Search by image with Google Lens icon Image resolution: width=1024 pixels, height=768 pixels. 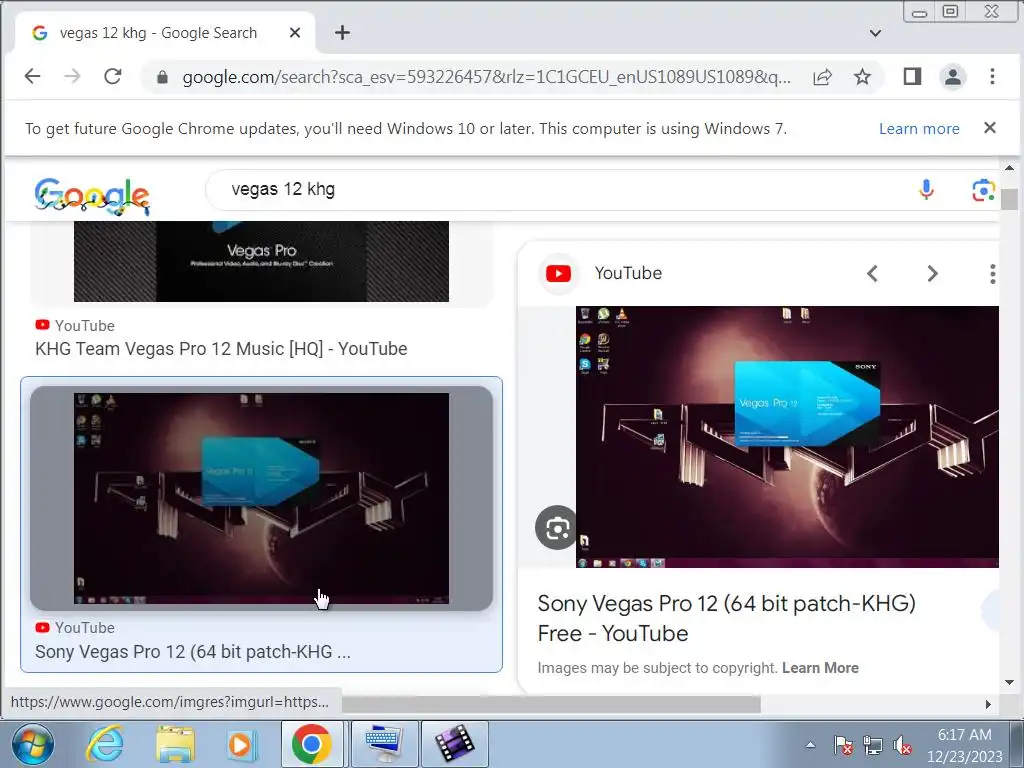click(983, 190)
